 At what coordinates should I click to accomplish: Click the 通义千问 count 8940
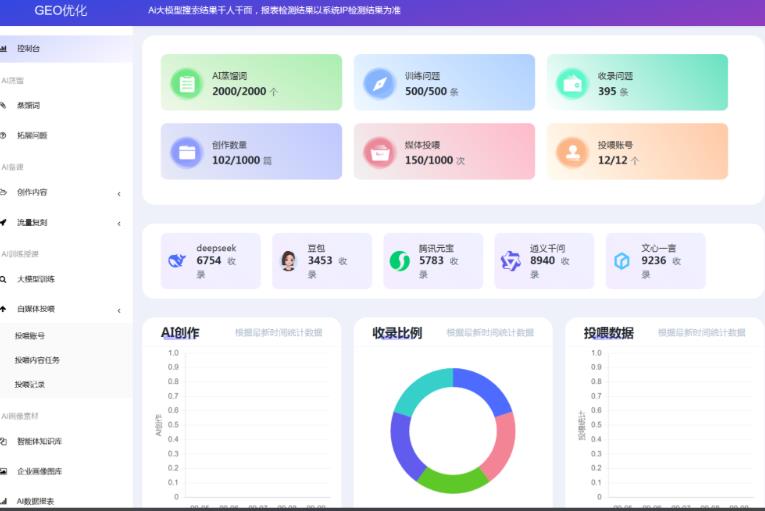543,261
